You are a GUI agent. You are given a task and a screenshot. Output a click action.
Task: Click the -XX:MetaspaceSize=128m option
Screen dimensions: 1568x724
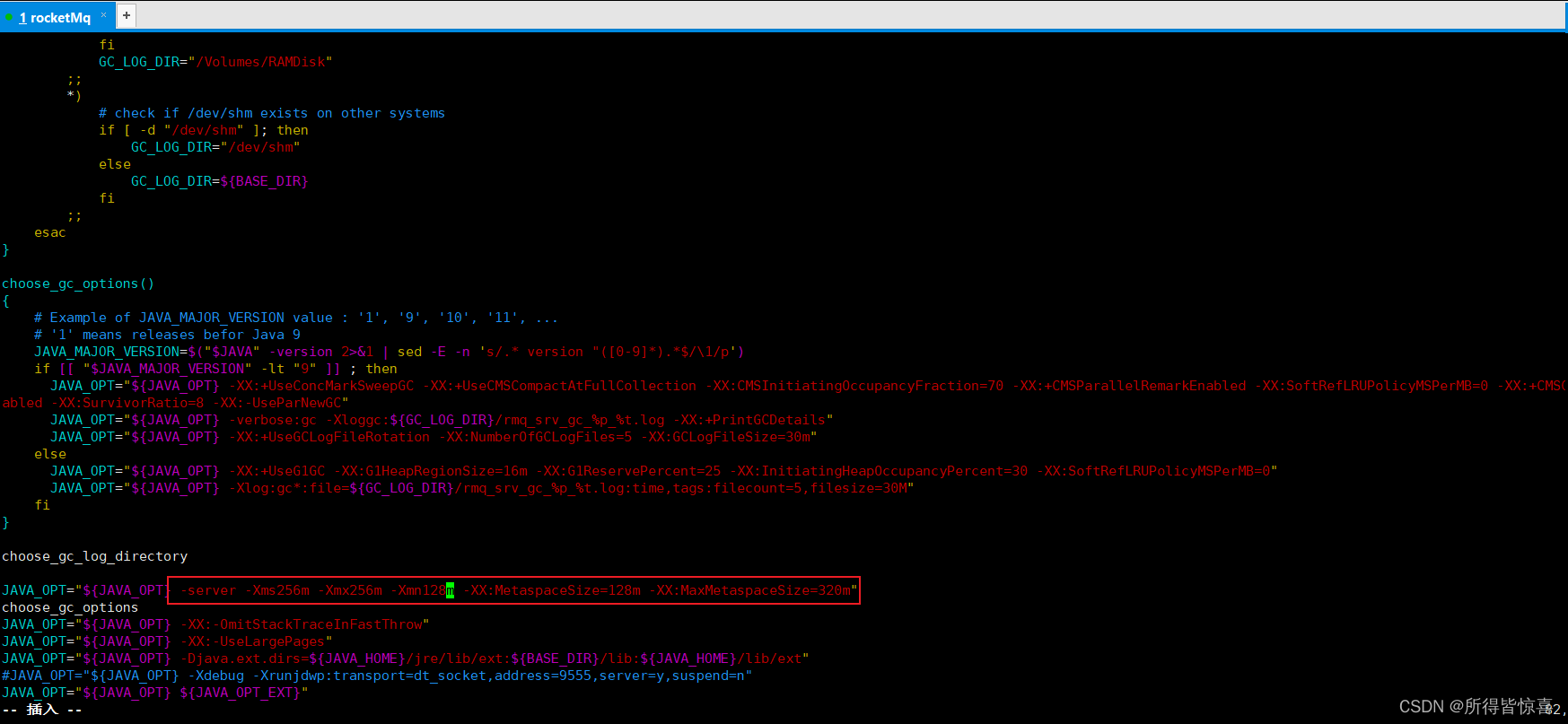pyautogui.click(x=552, y=590)
